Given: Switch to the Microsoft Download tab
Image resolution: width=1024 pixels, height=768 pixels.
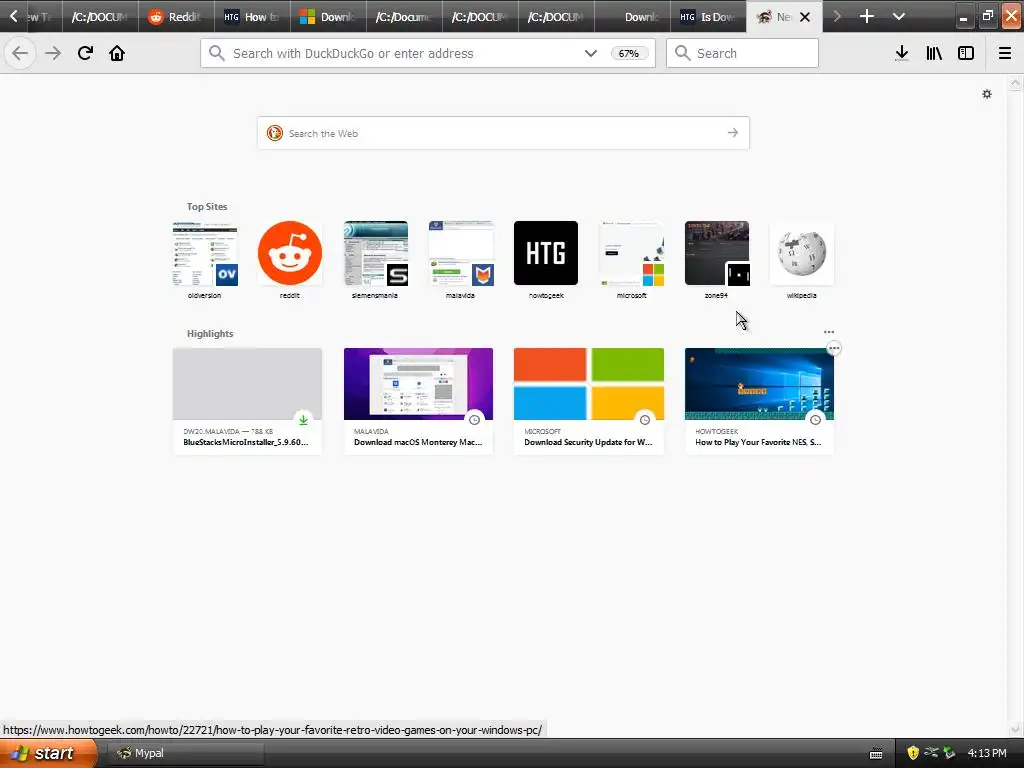Looking at the screenshot, I should pos(328,16).
